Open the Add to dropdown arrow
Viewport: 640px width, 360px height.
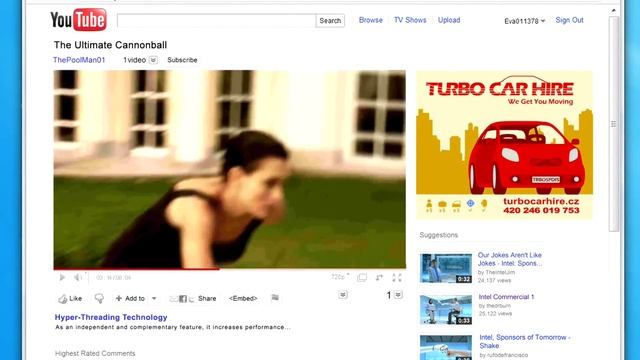(154, 298)
